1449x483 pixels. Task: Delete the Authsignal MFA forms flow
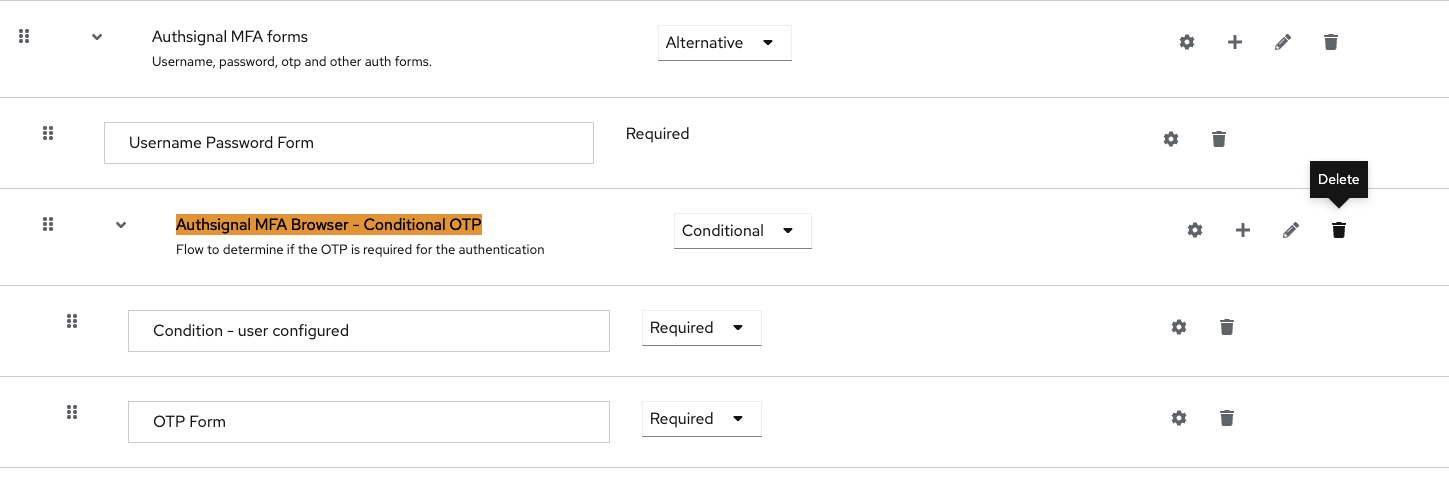coord(1331,42)
